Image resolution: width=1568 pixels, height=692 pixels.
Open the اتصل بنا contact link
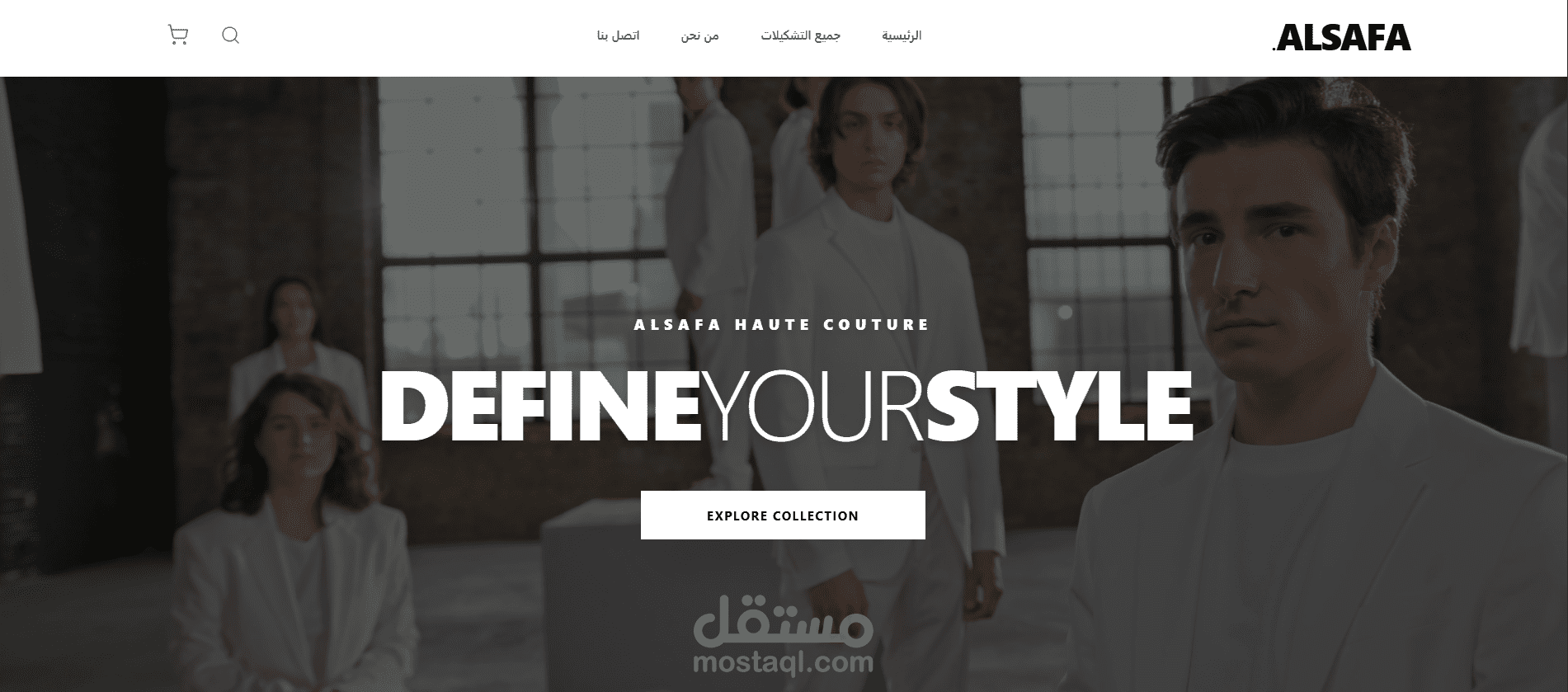pyautogui.click(x=619, y=35)
